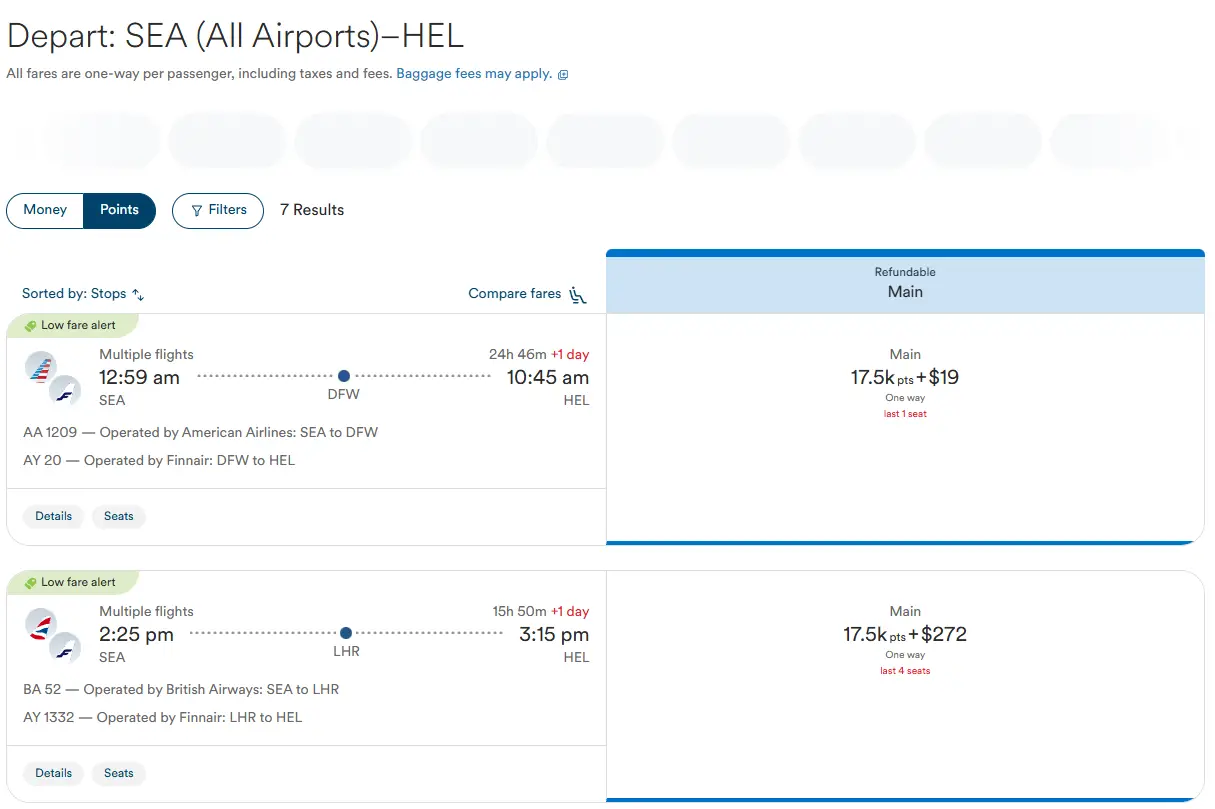Click the sort arrows icon beside Stops
Screen dimensions: 1215x809
(139, 295)
